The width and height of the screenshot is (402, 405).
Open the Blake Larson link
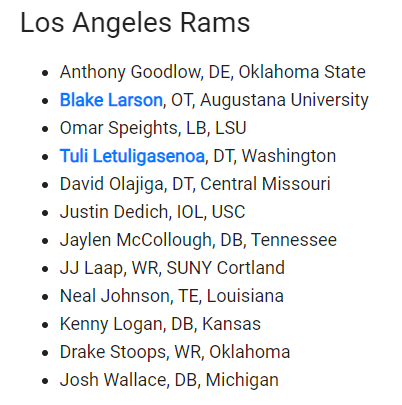point(111,100)
